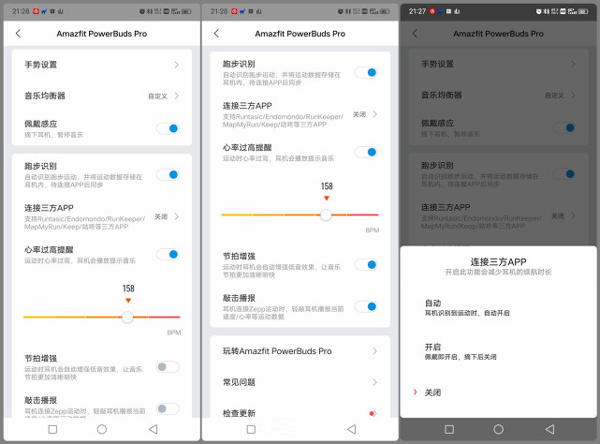Tap orange heart-rate marker triangle, middle phone

326,198
